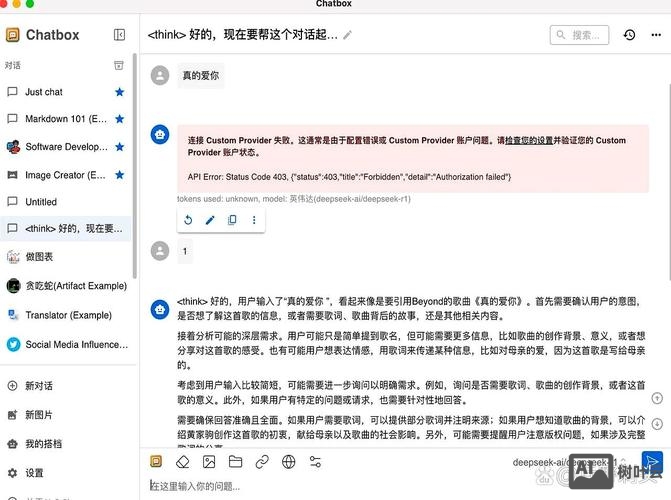Jump to top with the up arrow button

(x=657, y=398)
